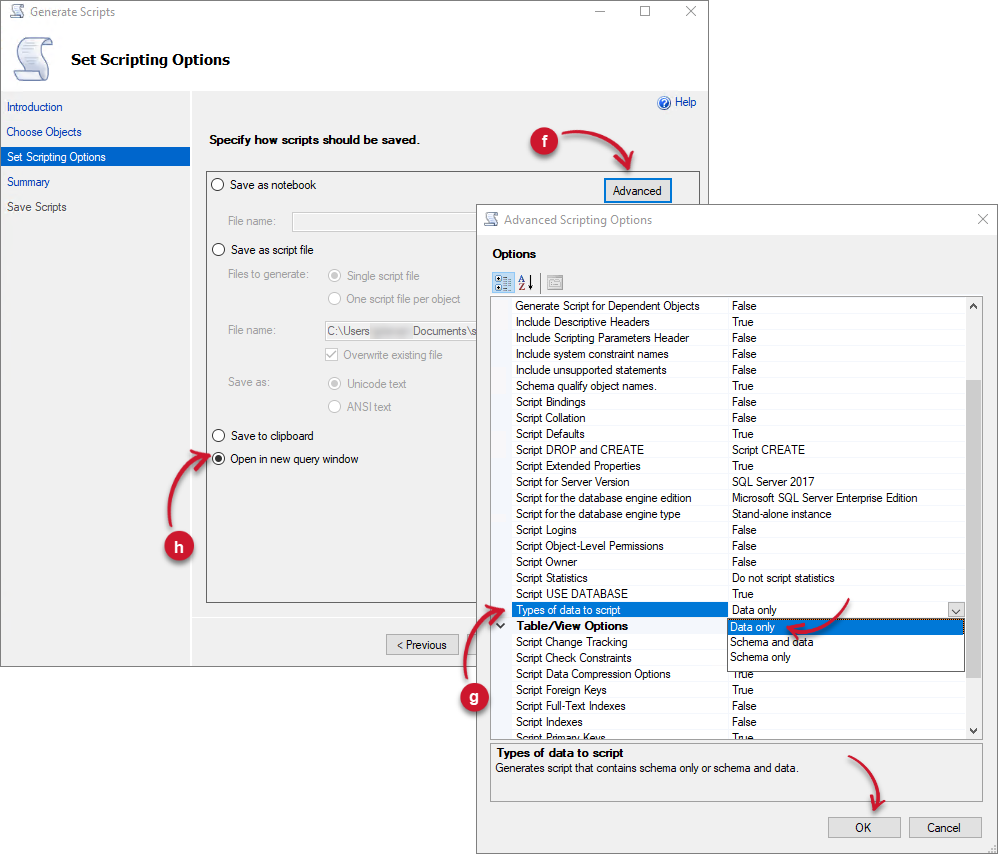Choose the Save to clipboard option
Viewport: 998px width, 854px height.
217,436
